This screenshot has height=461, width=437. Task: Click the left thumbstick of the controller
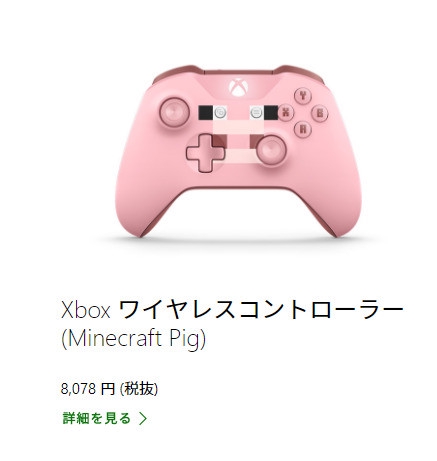pyautogui.click(x=174, y=112)
